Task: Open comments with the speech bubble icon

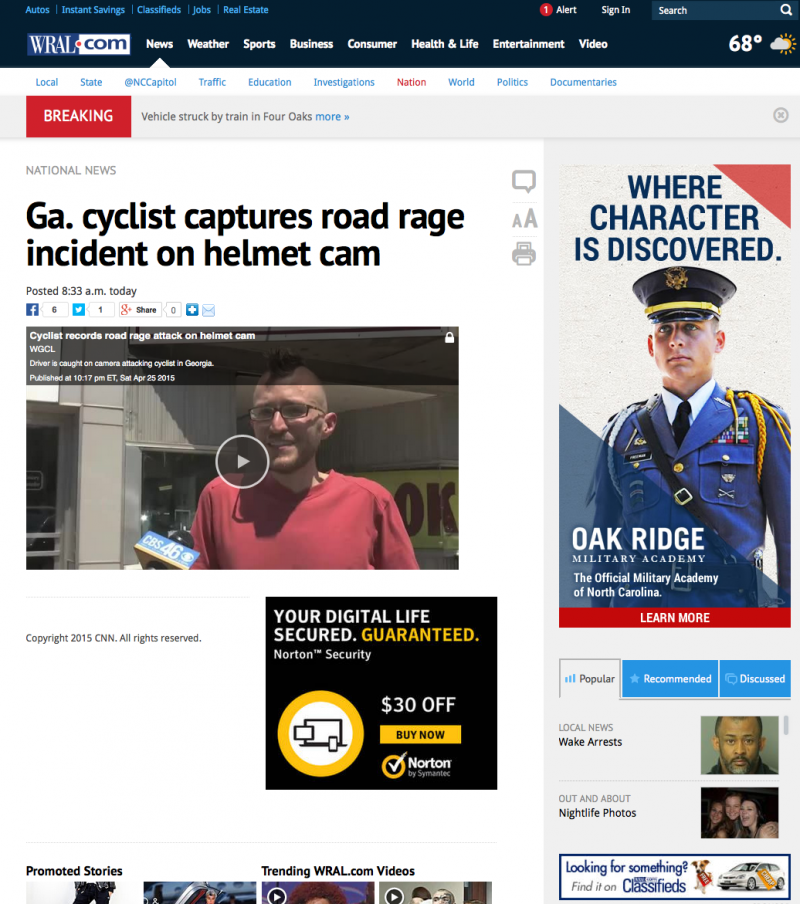Action: pyautogui.click(x=524, y=182)
